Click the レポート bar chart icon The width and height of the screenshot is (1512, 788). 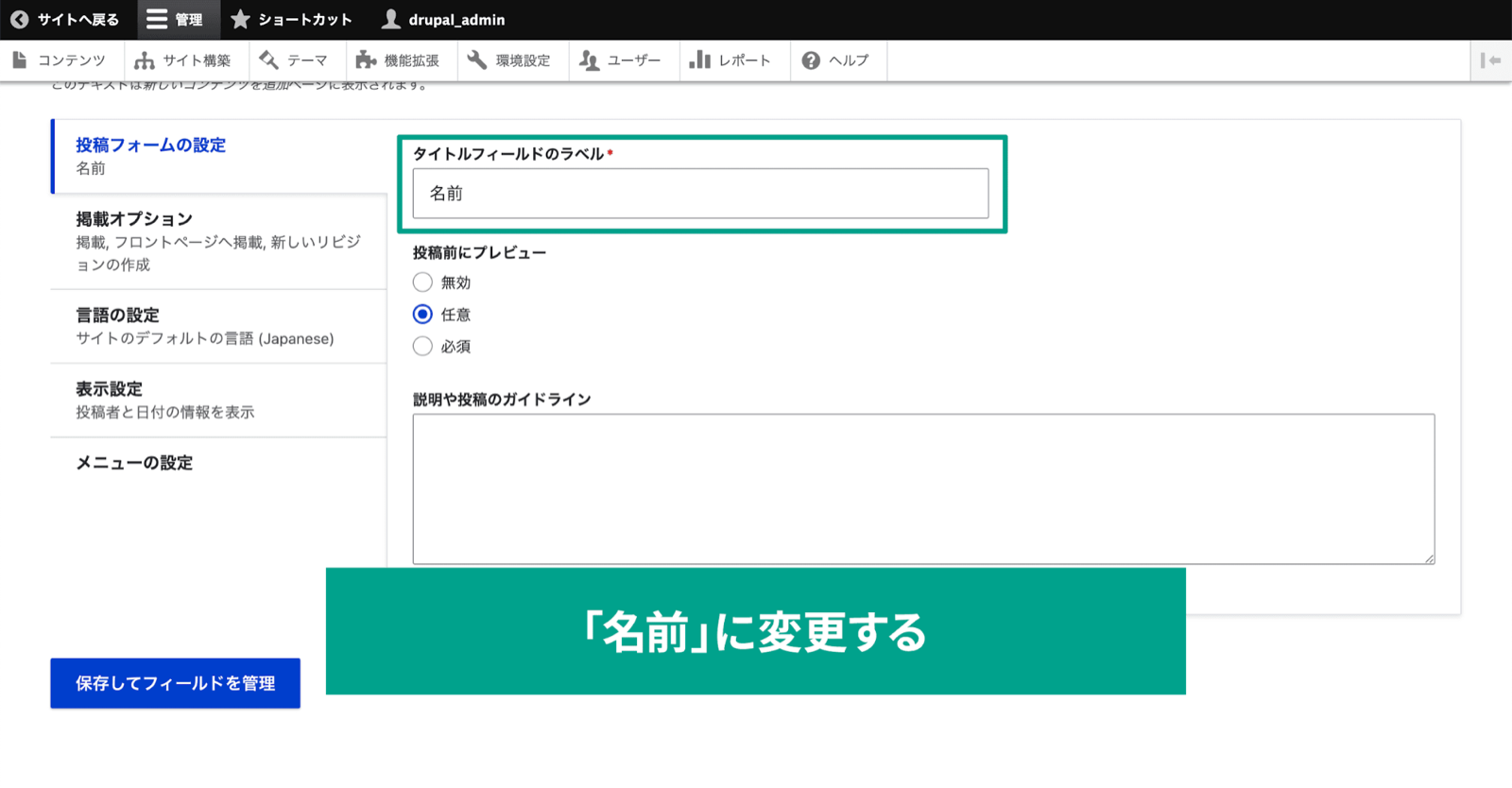pyautogui.click(x=699, y=60)
